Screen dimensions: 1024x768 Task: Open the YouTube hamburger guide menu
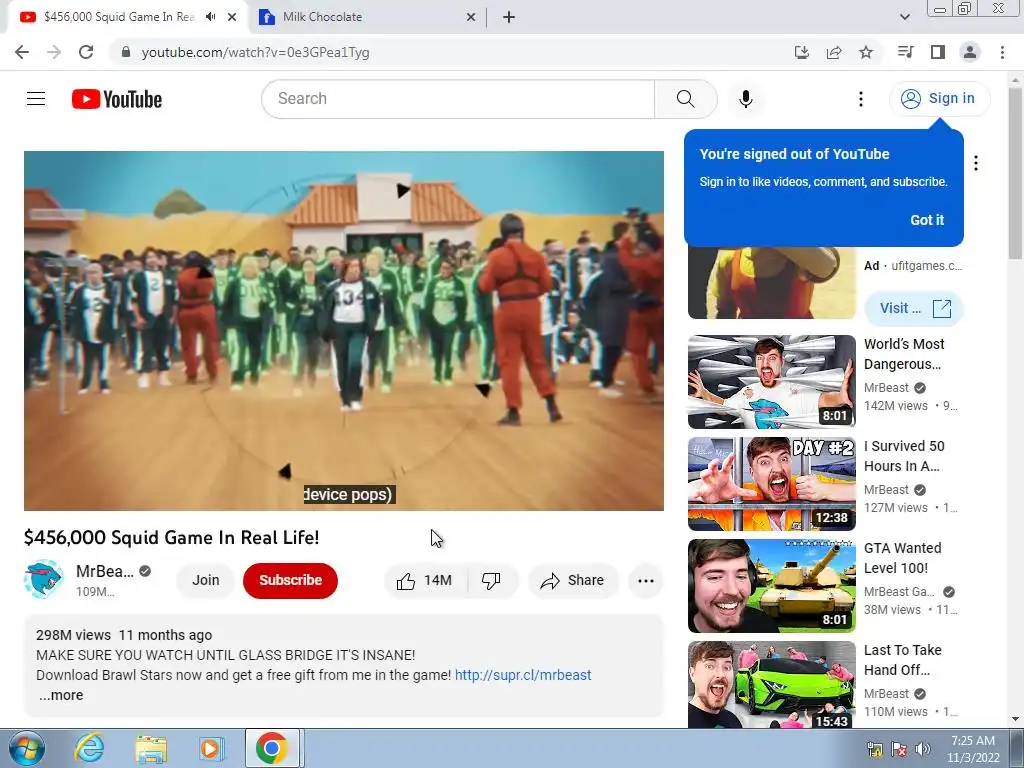tap(36, 99)
